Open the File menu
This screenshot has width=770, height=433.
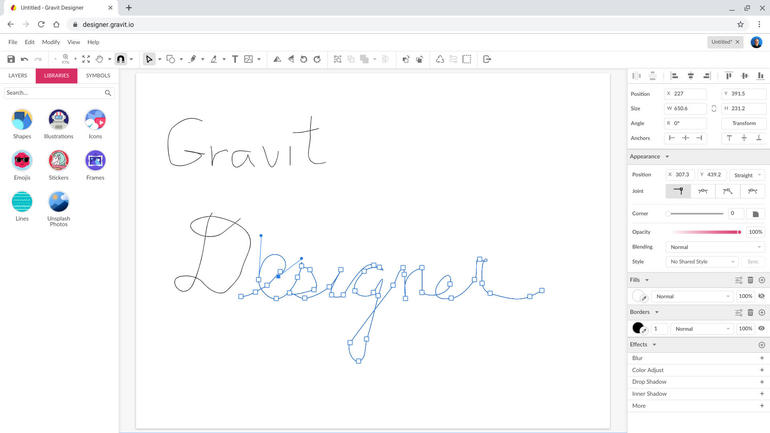[13, 42]
